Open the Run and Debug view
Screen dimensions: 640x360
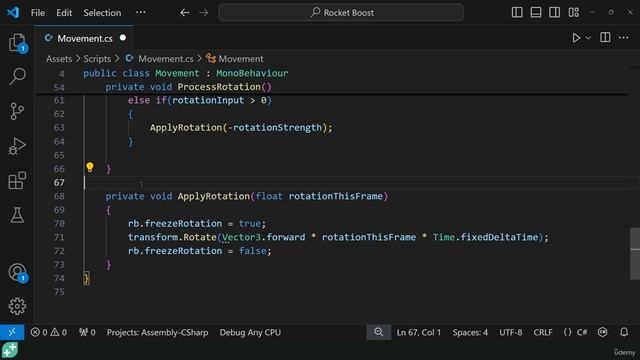tap(17, 146)
